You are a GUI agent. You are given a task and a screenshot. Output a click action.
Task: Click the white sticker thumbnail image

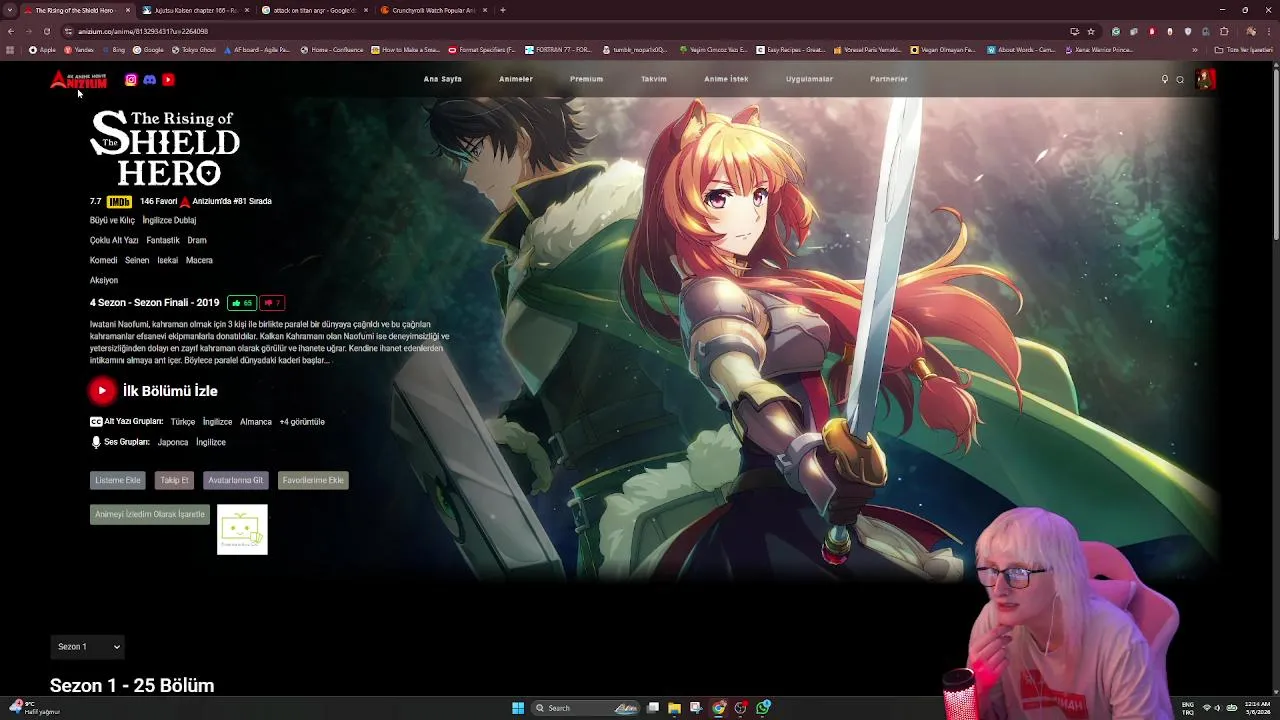[242, 530]
